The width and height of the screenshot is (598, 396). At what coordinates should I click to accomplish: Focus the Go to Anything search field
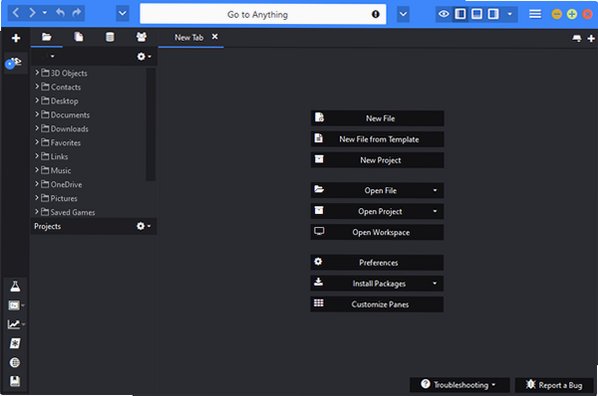pyautogui.click(x=263, y=14)
